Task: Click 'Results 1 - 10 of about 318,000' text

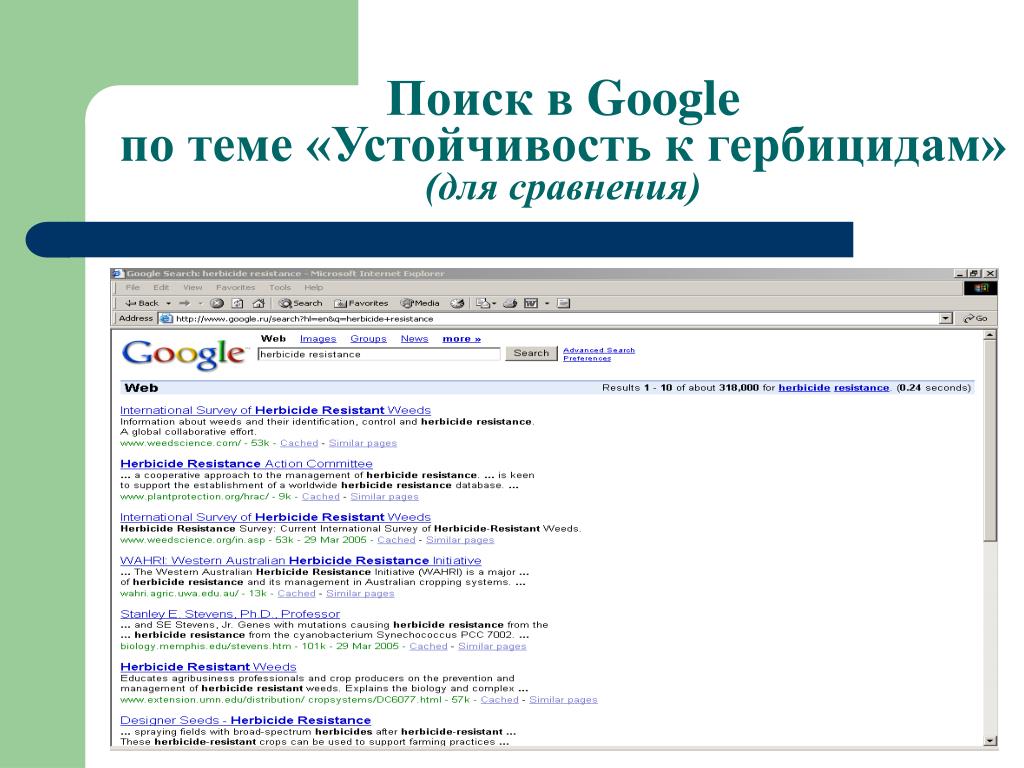Action: [x=680, y=388]
